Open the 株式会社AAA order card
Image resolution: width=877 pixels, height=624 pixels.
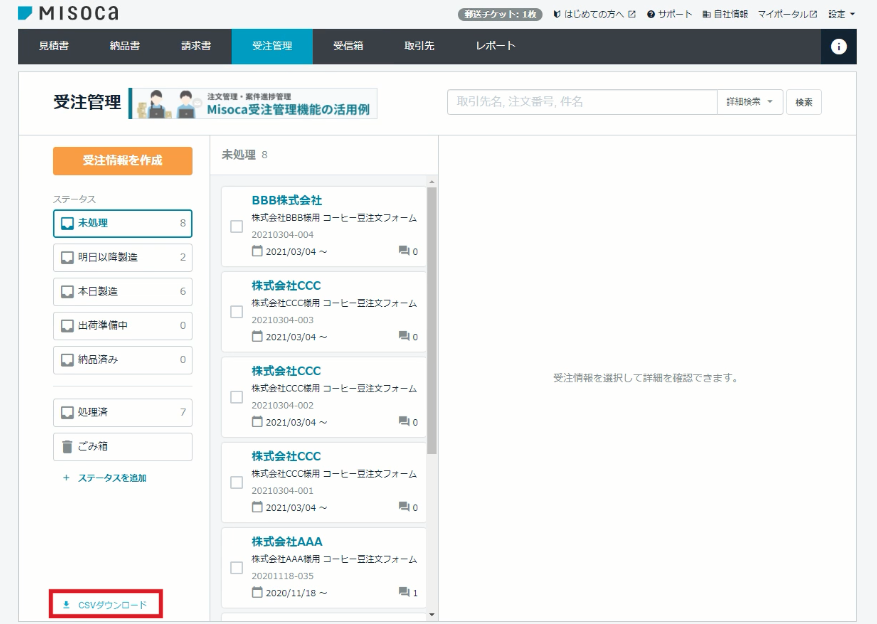[324, 568]
